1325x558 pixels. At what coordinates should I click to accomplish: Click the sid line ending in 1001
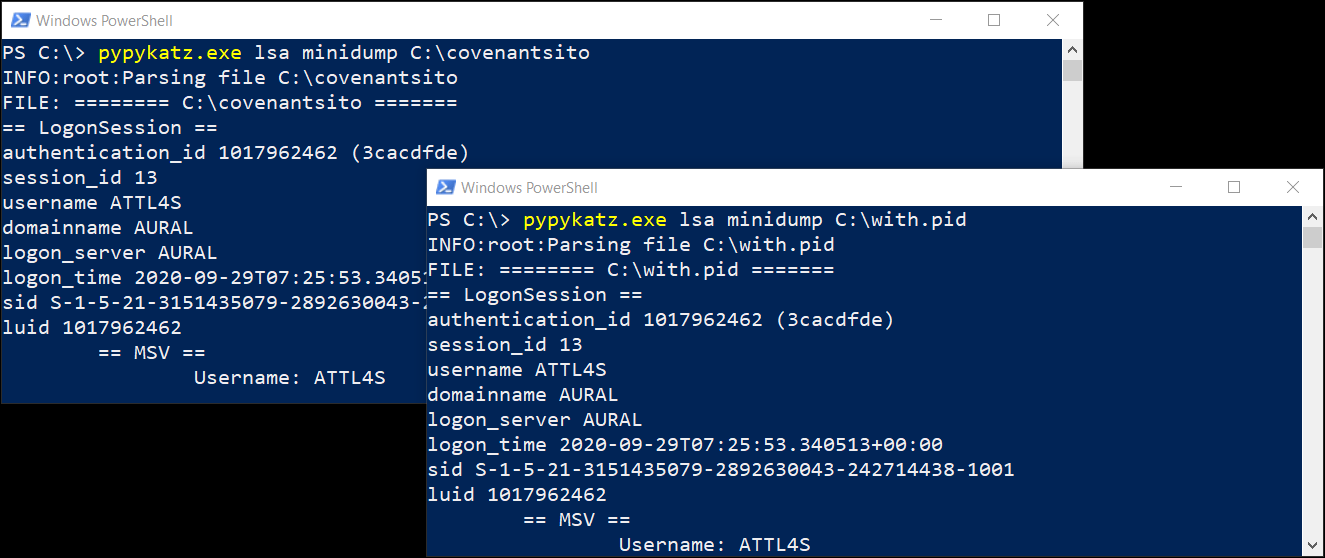(720, 470)
